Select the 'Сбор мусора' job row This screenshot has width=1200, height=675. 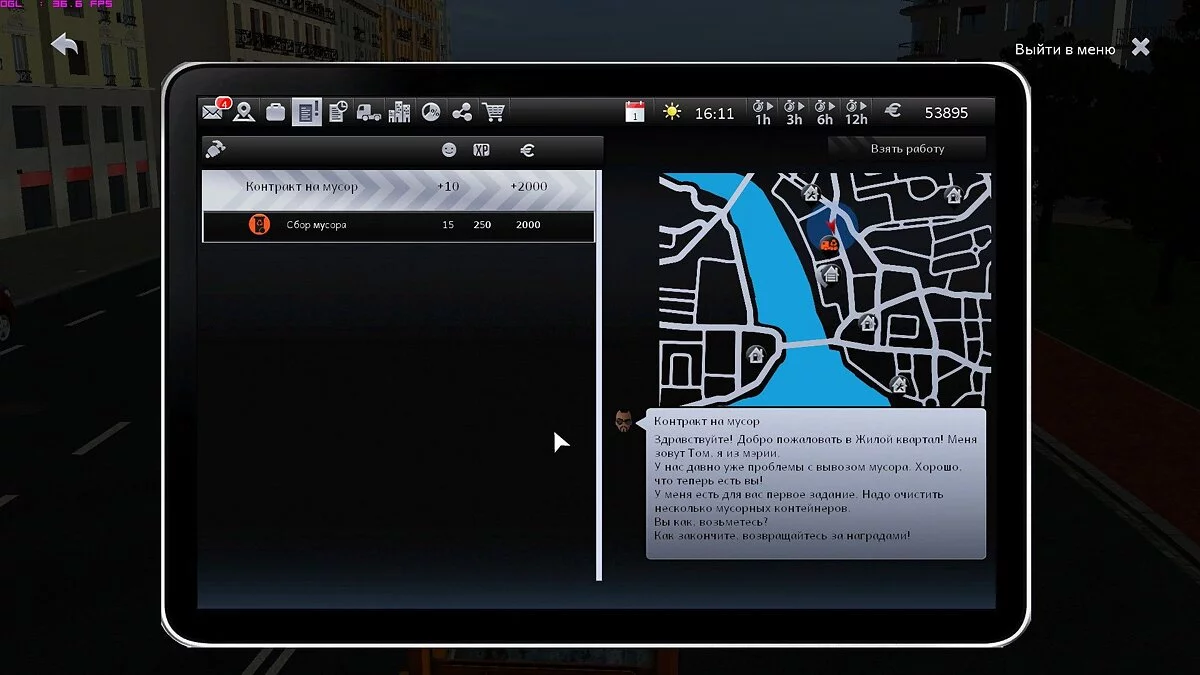point(398,225)
